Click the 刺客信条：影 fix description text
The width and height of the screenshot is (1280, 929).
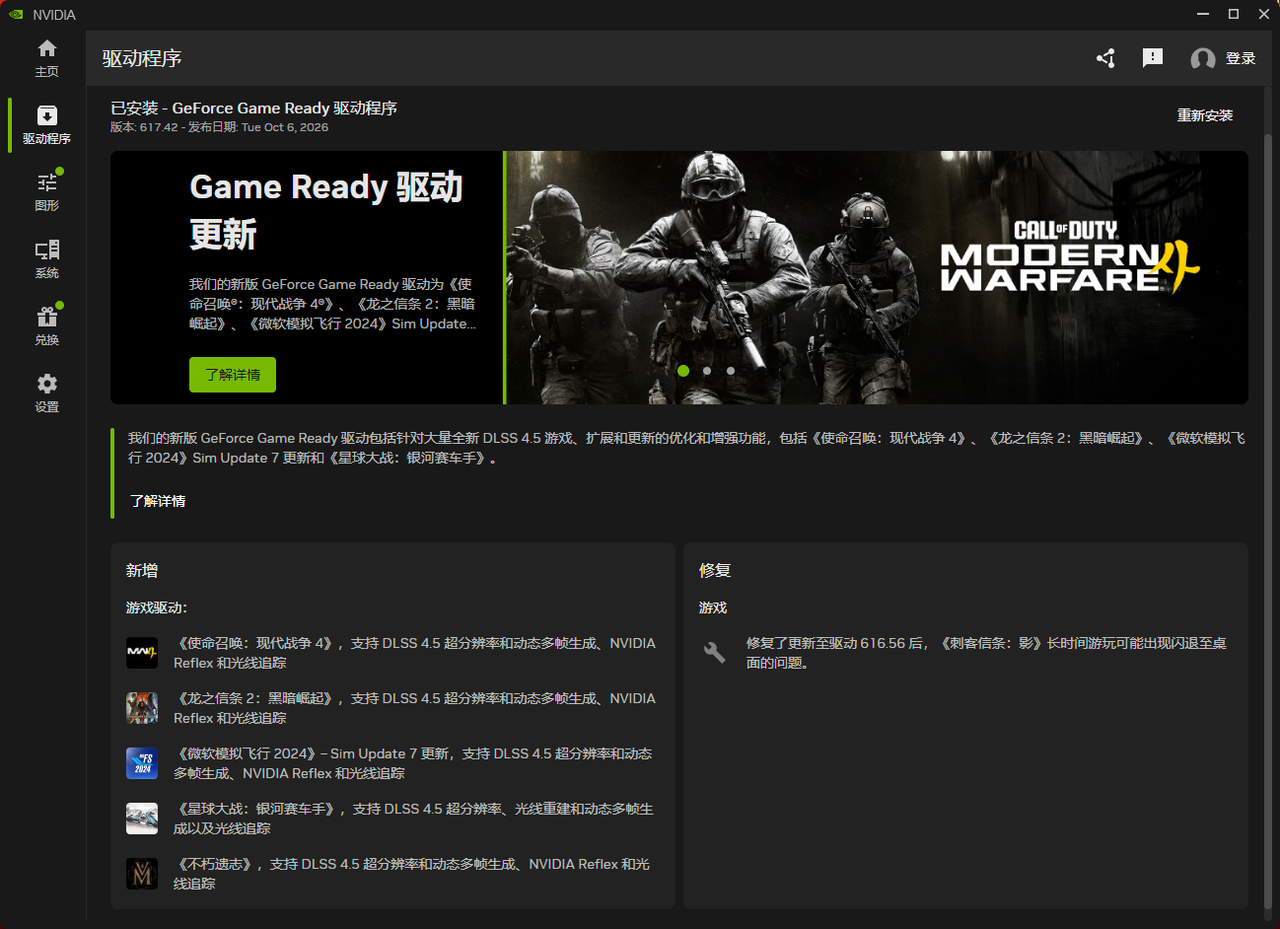tap(986, 652)
